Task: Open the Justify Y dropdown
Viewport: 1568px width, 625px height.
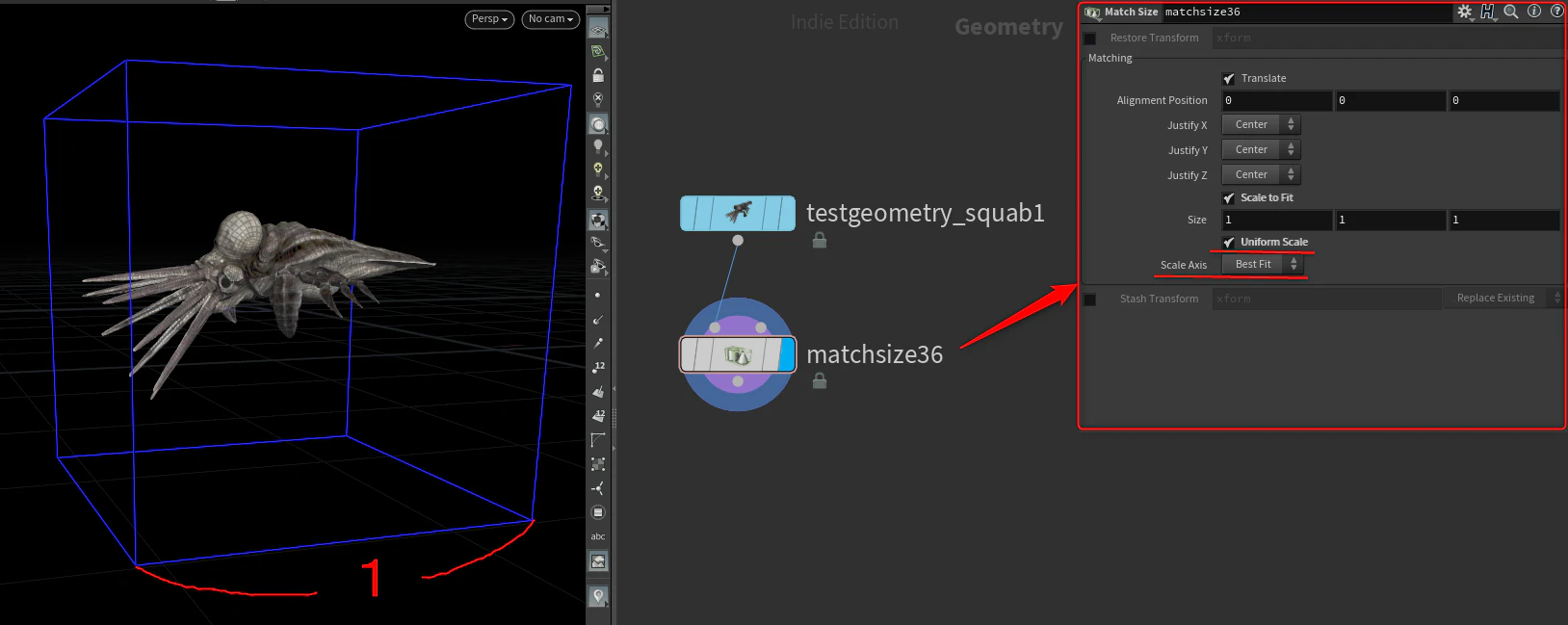Action: [x=1262, y=149]
